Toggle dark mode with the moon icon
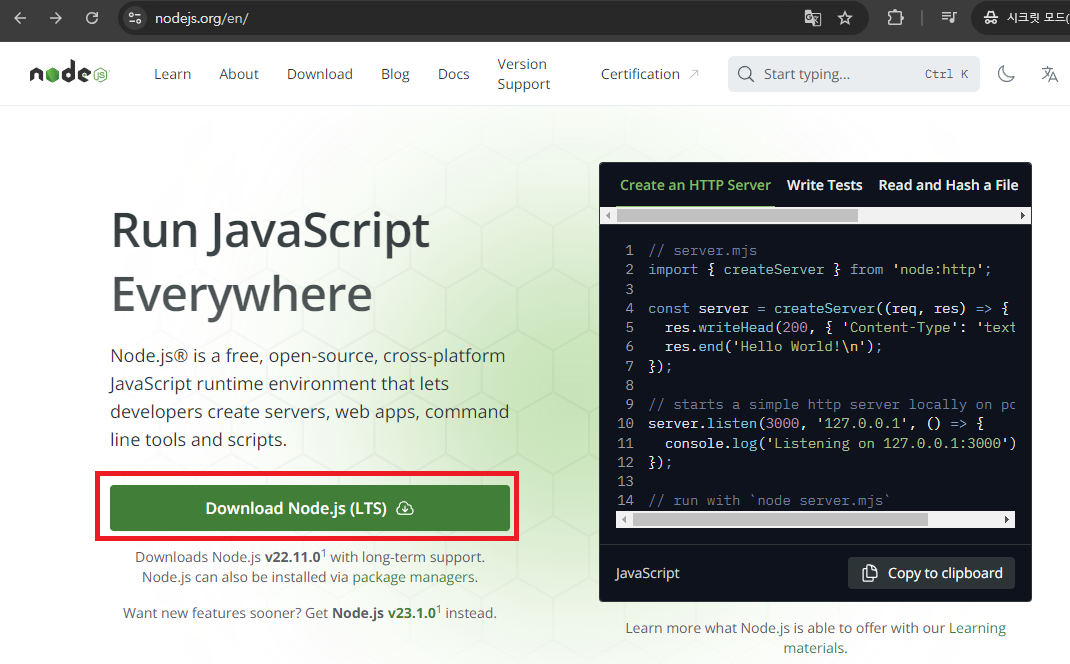 1006,74
